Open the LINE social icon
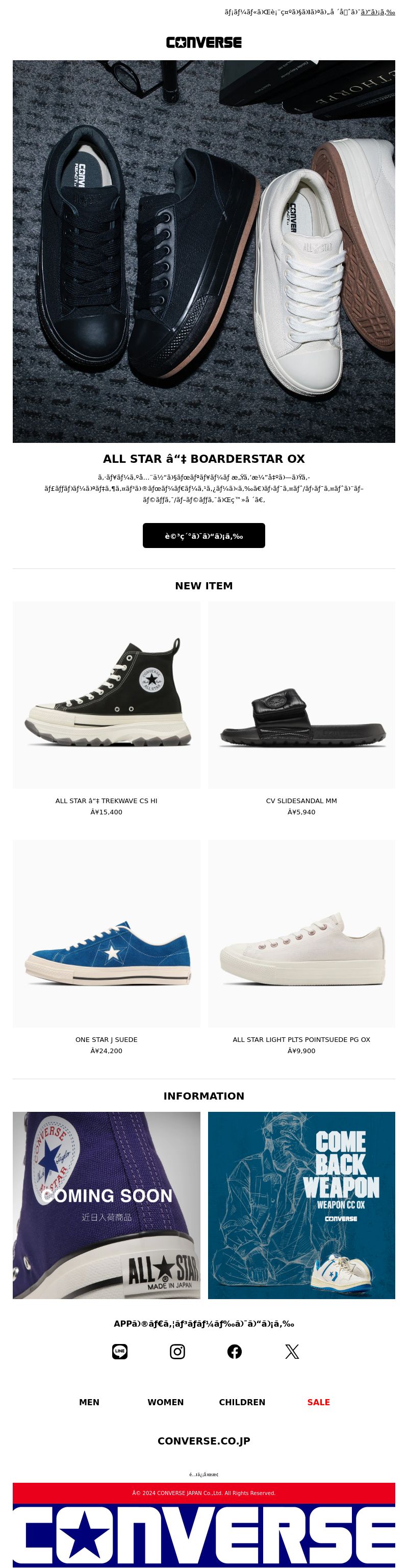This screenshot has width=408, height=1568. [120, 1352]
